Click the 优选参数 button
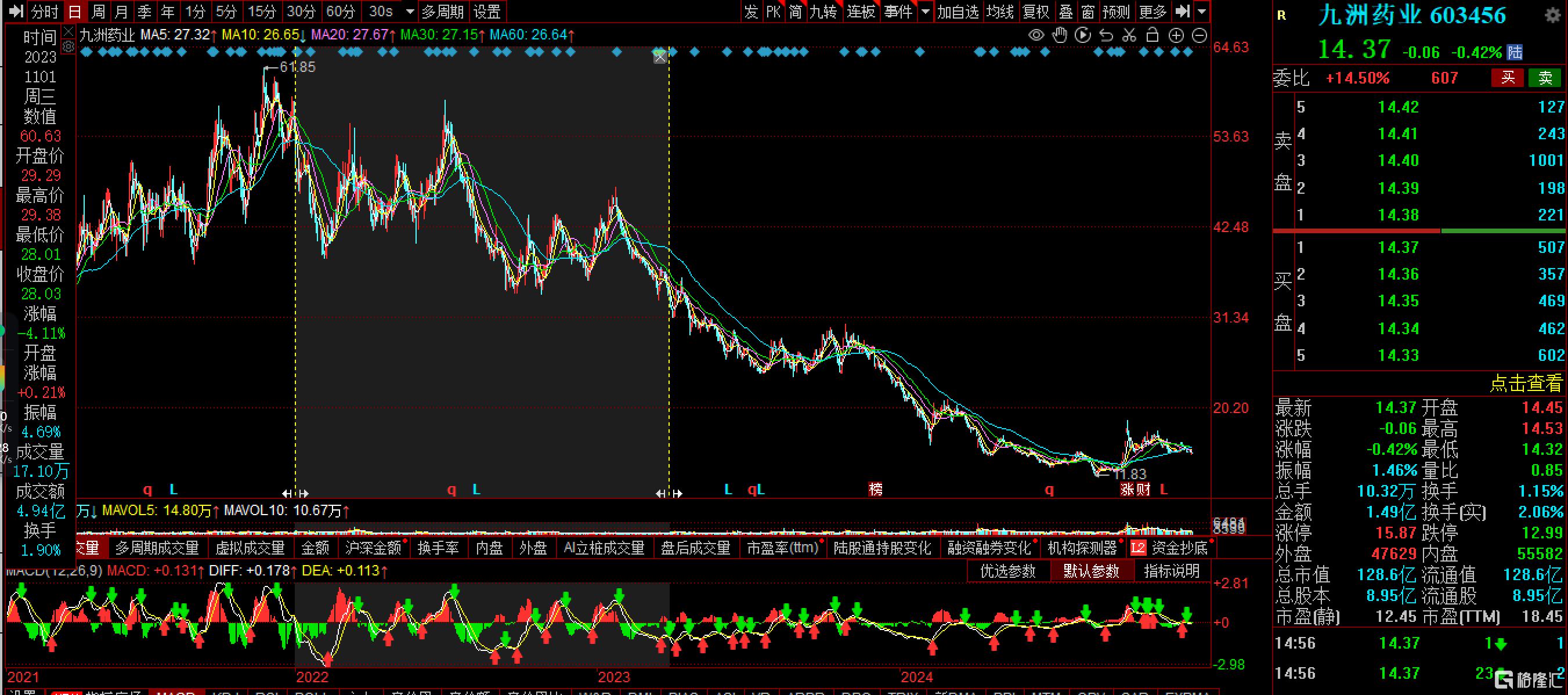Screen dimensions: 1568x695 (x=1008, y=571)
